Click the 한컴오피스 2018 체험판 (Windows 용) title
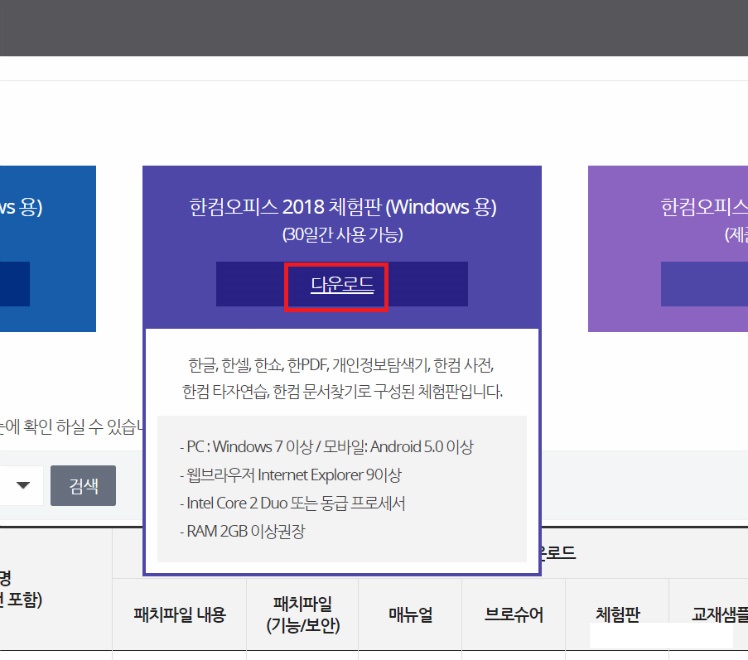 click(343, 207)
